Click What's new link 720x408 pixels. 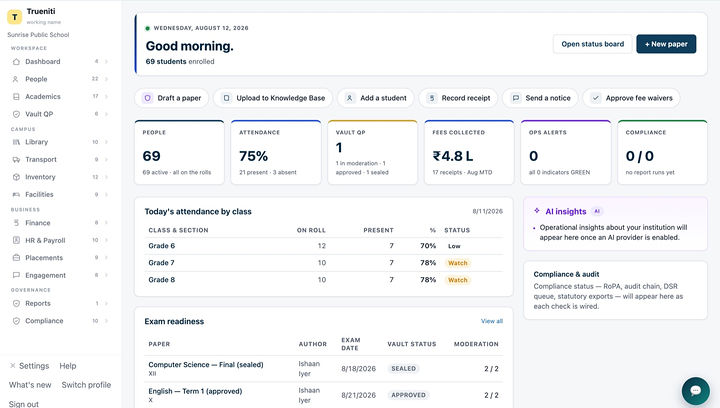(x=30, y=385)
